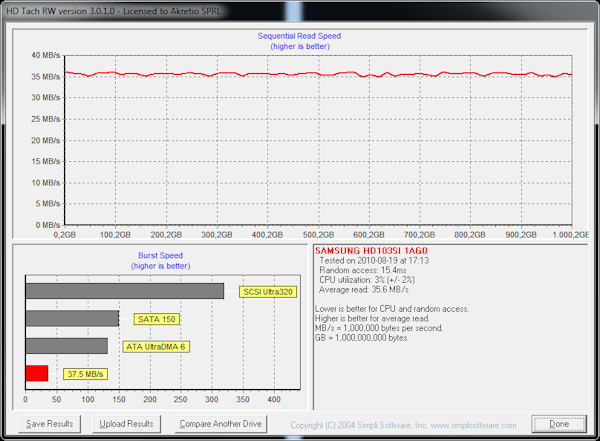
Task: Click the SATA 150 yellow label
Action: [x=157, y=319]
